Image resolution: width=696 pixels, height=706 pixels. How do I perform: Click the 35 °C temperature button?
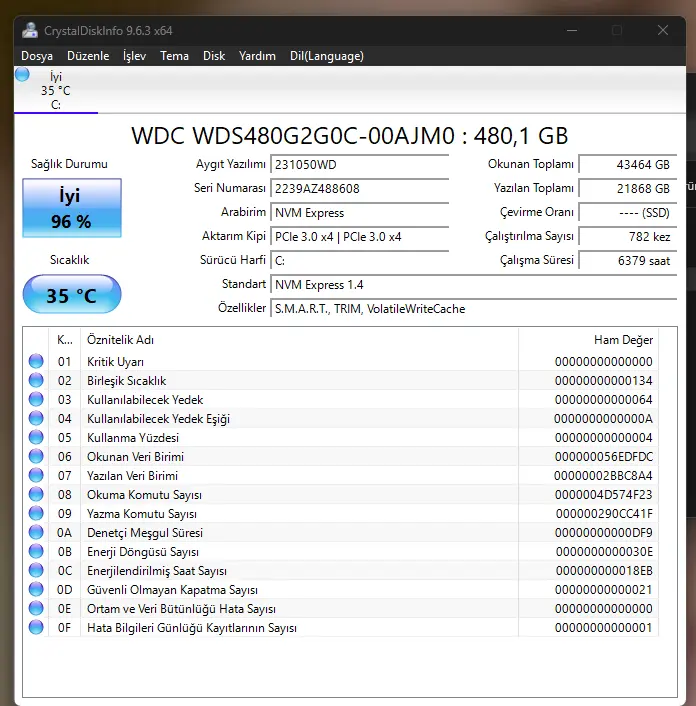pyautogui.click(x=72, y=294)
